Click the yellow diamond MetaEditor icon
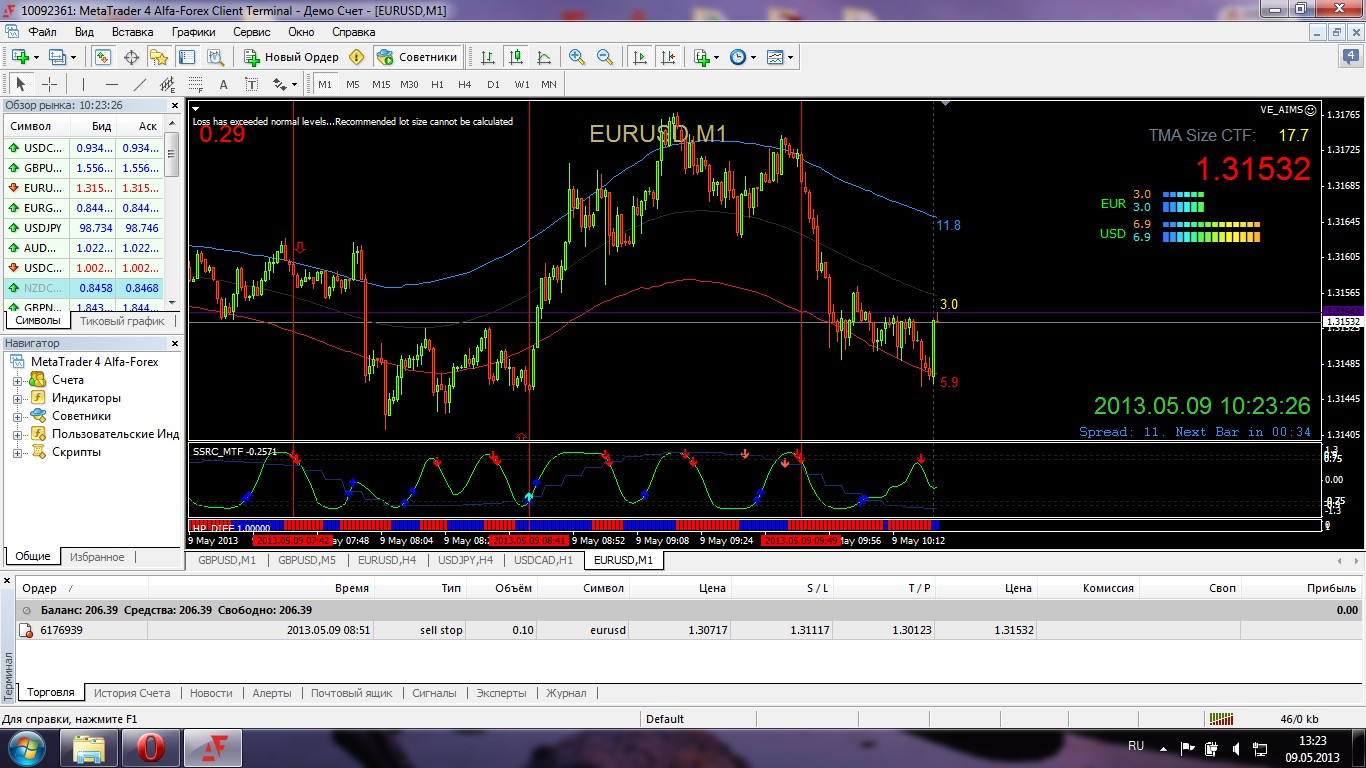 pos(357,57)
